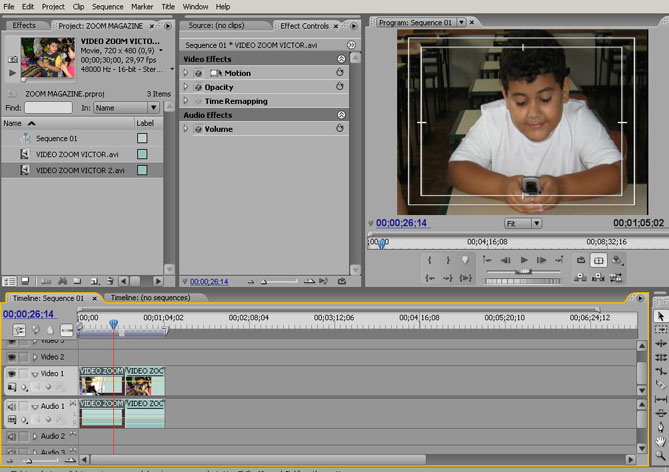This screenshot has height=472, width=669.
Task: Click the Label column header
Action: pos(146,122)
